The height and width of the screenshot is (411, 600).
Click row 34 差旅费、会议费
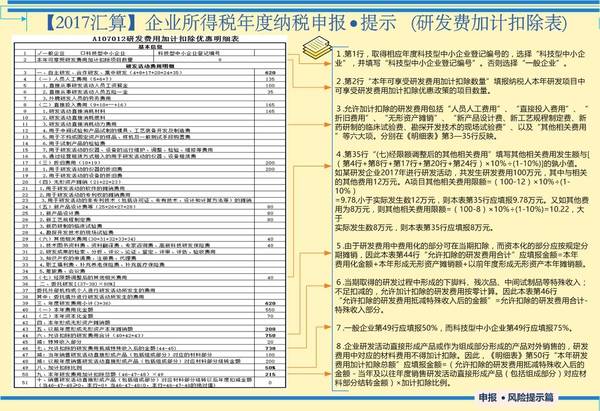[150, 271]
